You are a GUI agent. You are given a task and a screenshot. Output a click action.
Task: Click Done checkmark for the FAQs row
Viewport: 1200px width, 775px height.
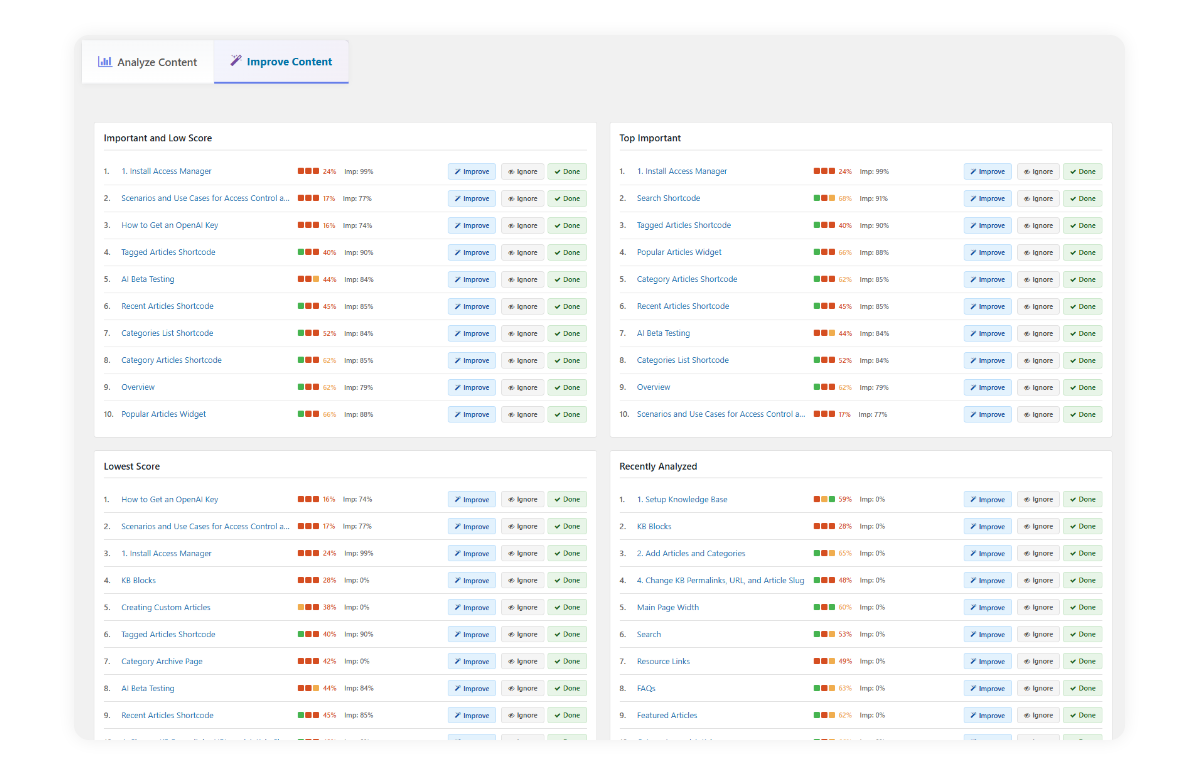1073,689
